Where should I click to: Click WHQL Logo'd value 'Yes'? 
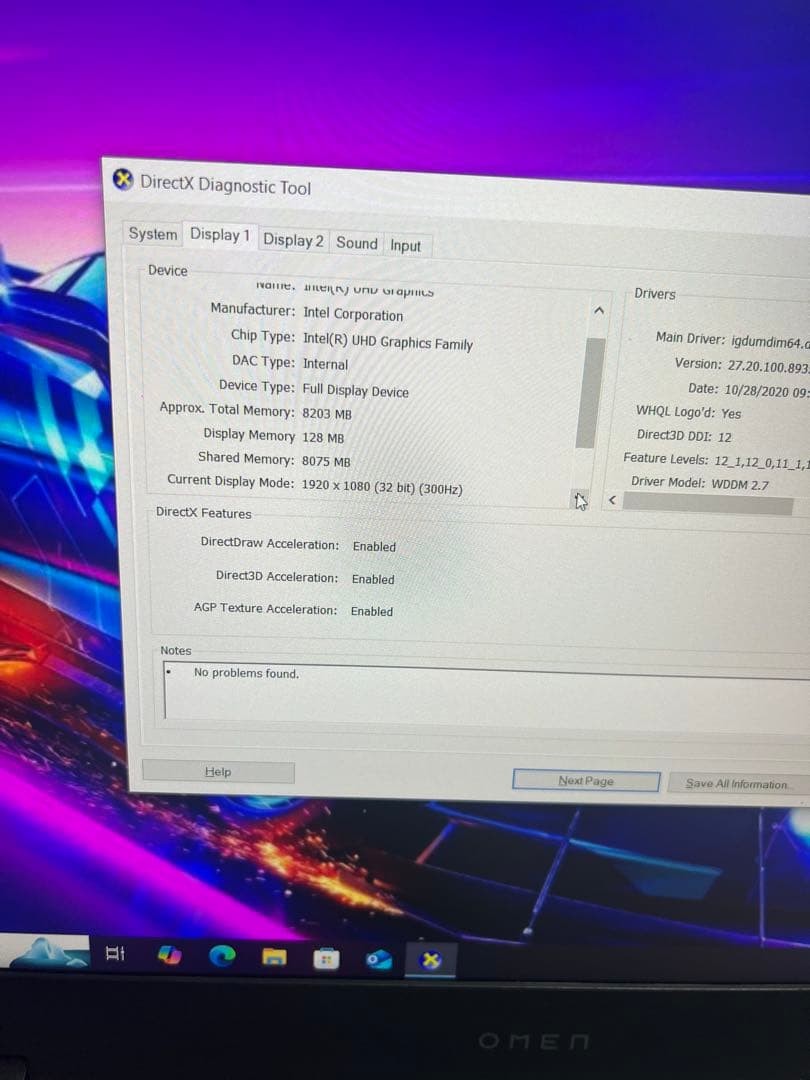[x=731, y=413]
